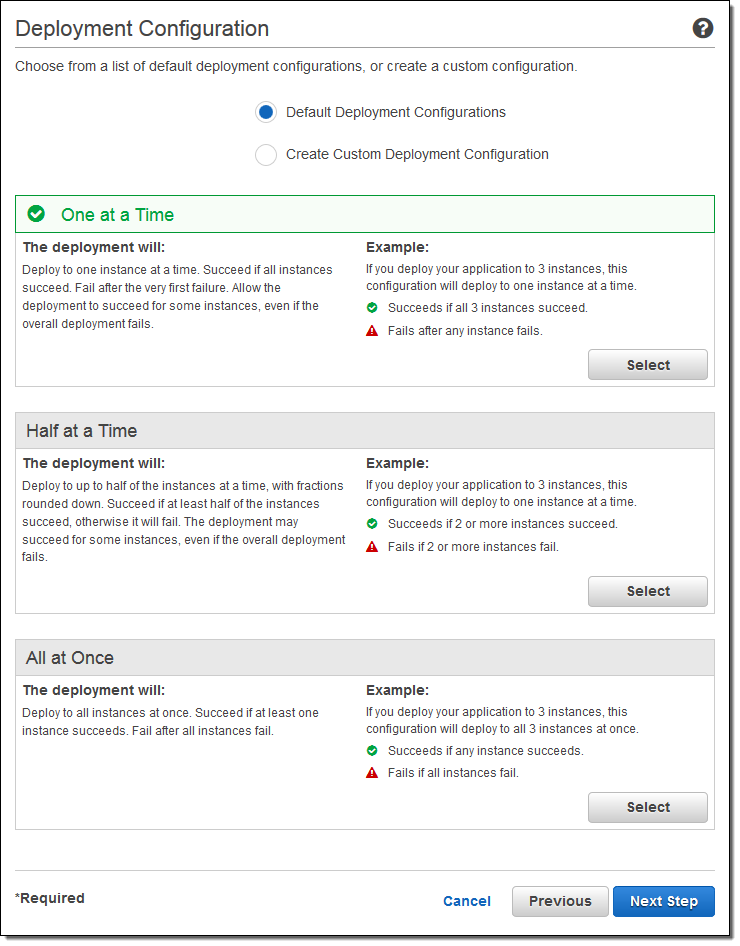Click the Deployment Configuration page title

tap(142, 29)
